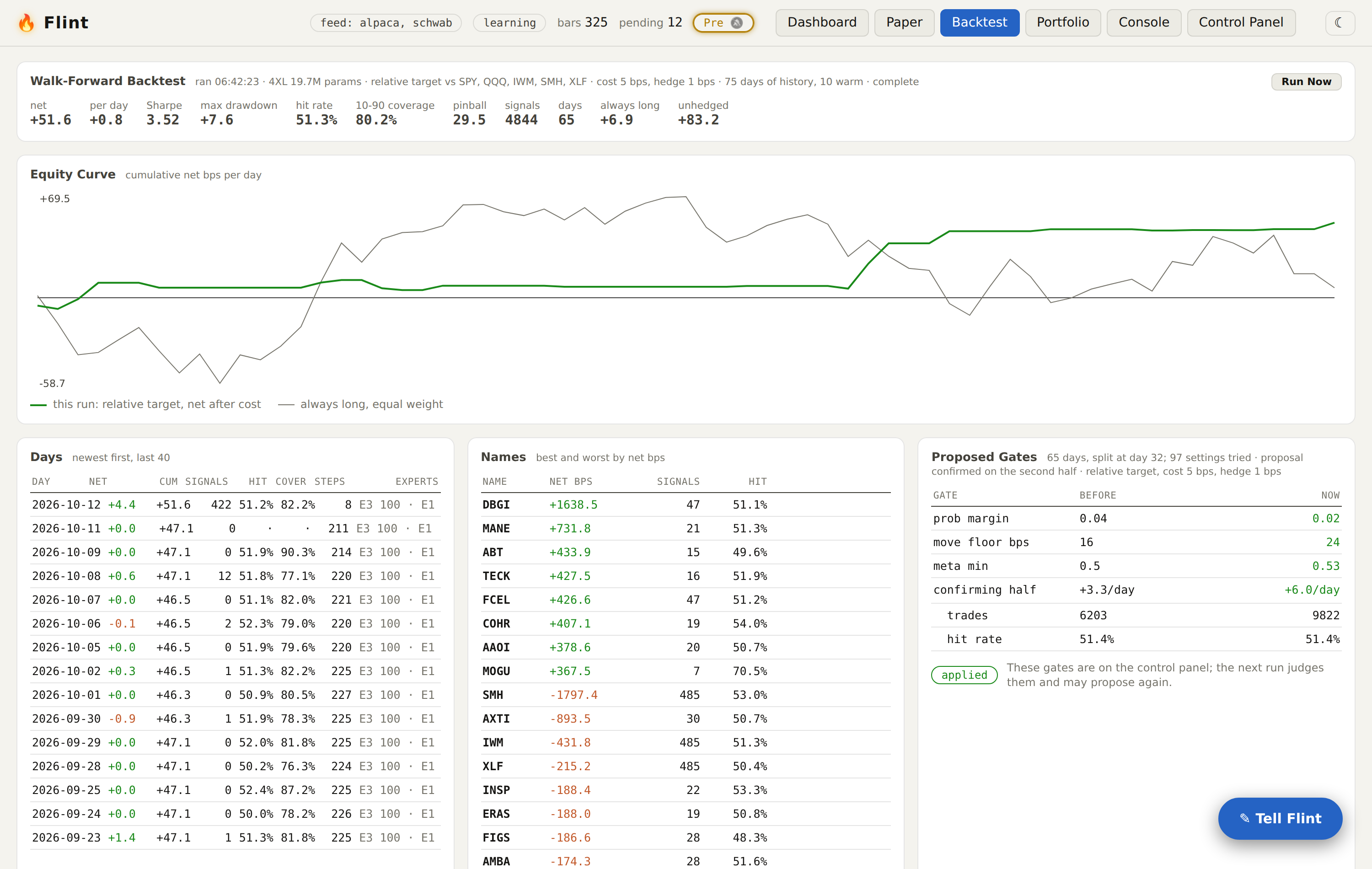1372x869 pixels.
Task: Click the Run Now button
Action: [1306, 81]
